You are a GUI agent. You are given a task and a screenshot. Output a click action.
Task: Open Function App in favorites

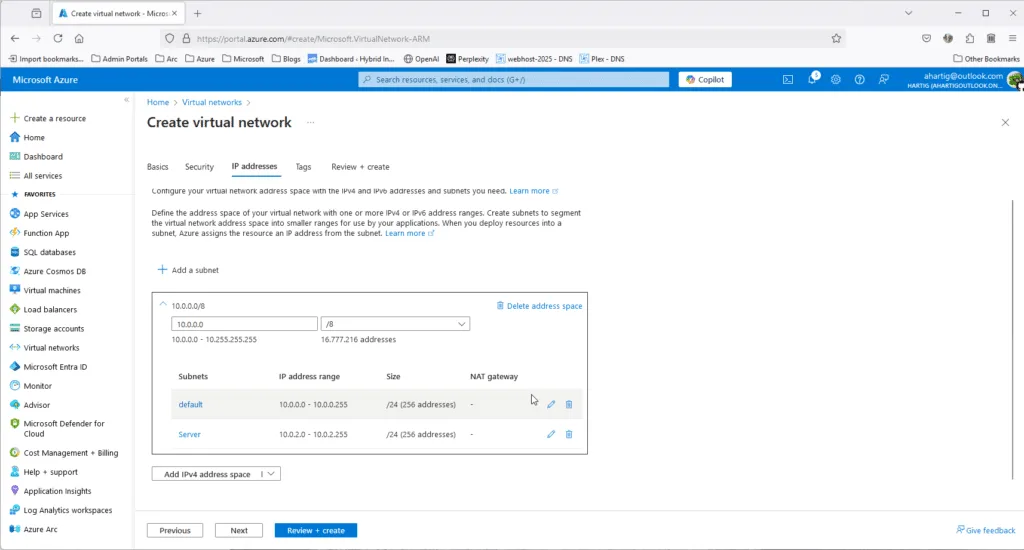[46, 233]
